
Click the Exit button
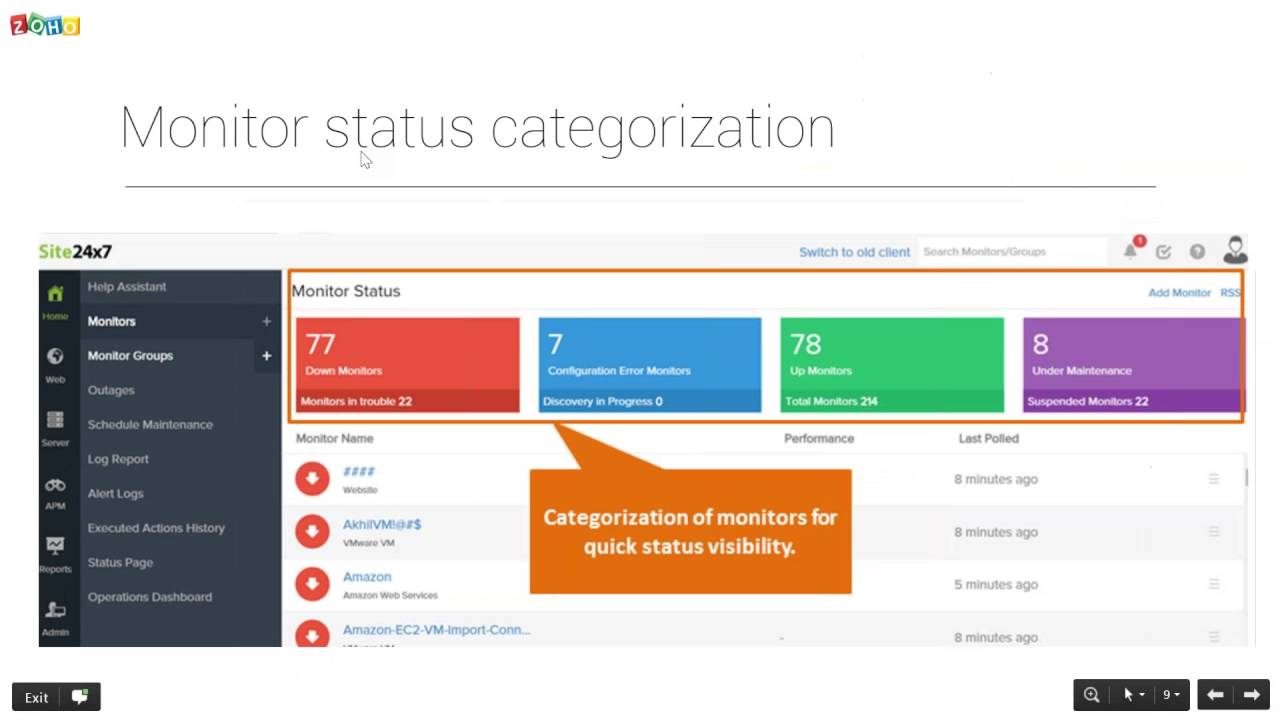(37, 697)
